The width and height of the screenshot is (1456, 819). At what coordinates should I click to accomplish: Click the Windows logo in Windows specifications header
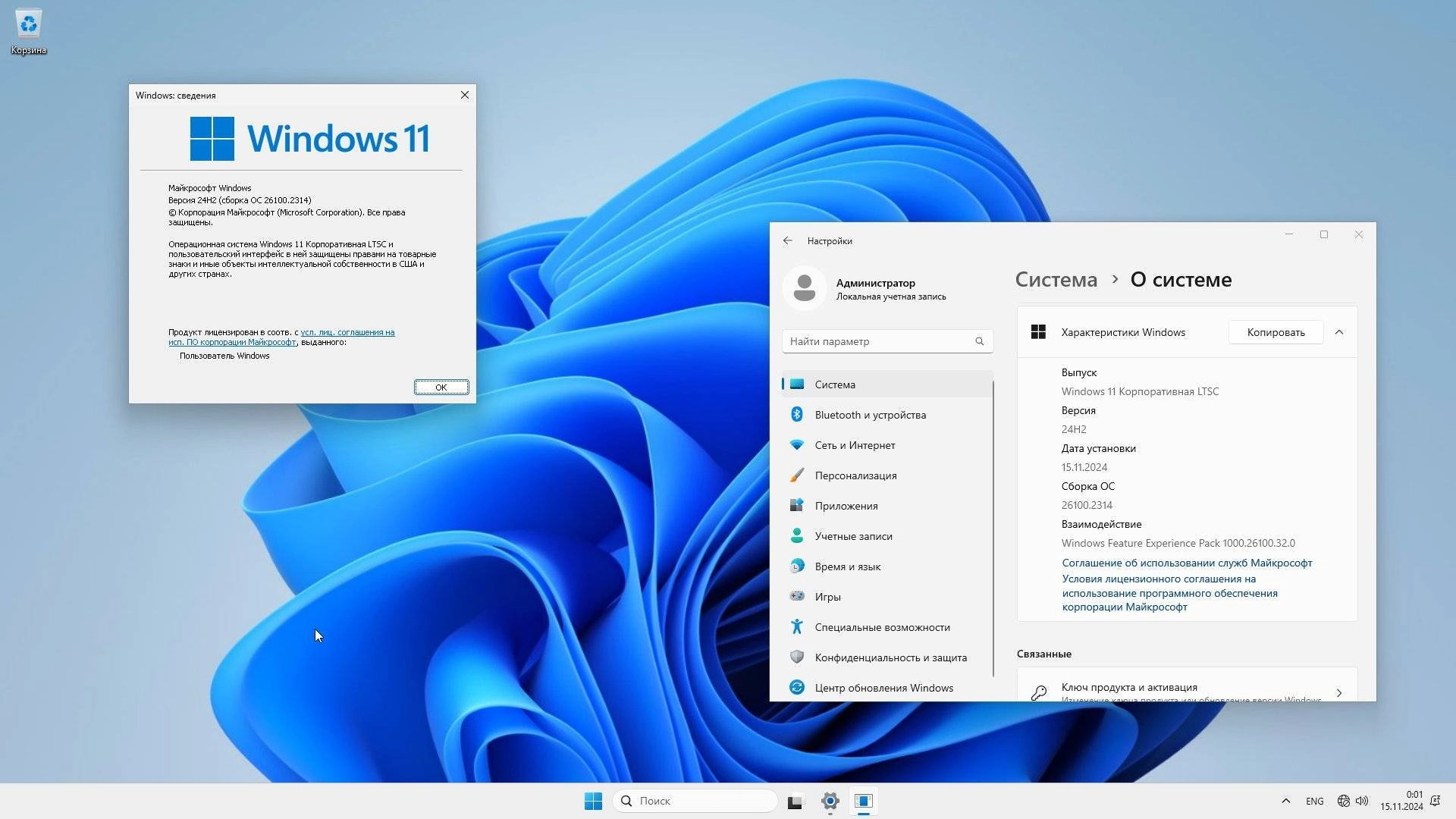pyautogui.click(x=1038, y=331)
